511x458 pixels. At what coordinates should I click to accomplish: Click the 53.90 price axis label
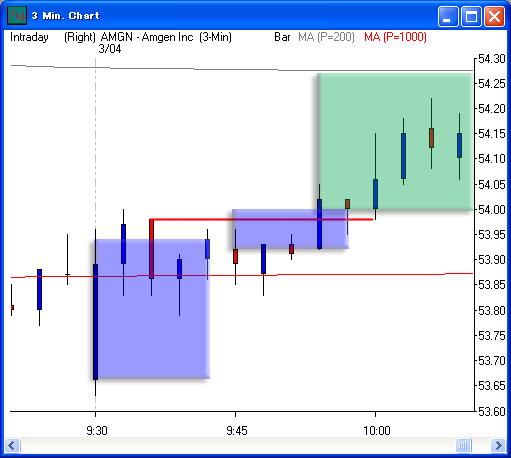492,260
